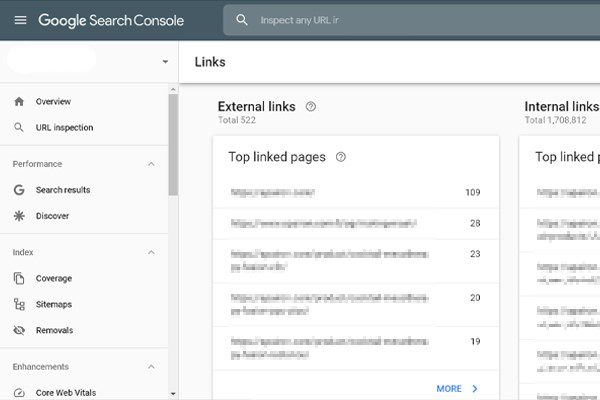Image resolution: width=600 pixels, height=400 pixels.
Task: Open the hamburger navigation menu
Action: [x=20, y=20]
